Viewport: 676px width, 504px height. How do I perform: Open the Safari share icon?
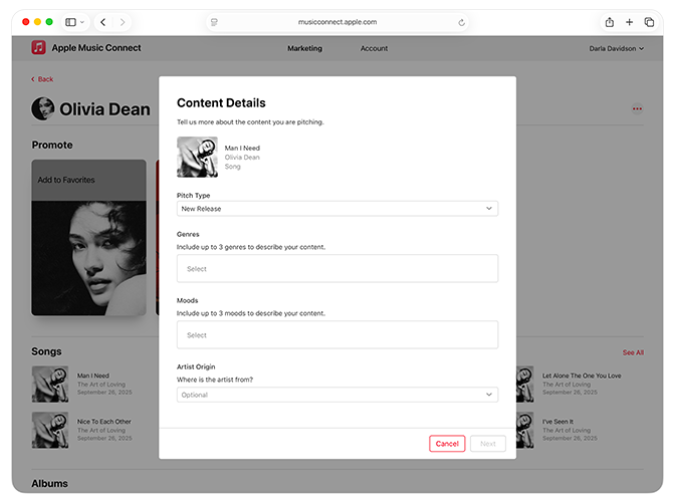click(x=609, y=22)
